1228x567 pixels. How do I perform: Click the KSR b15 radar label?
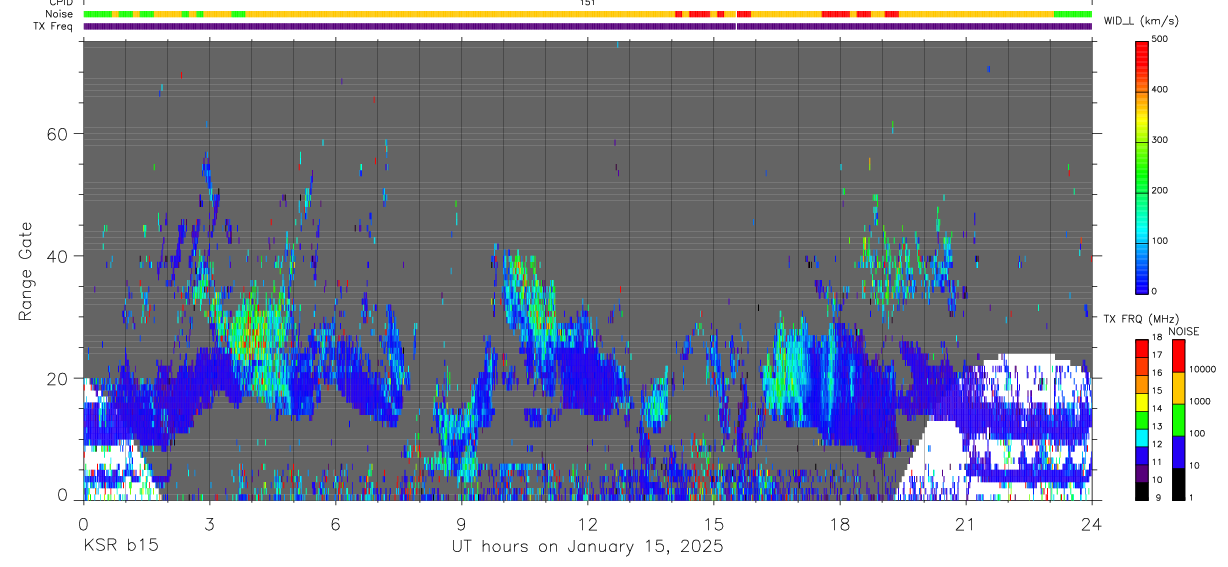(120, 547)
